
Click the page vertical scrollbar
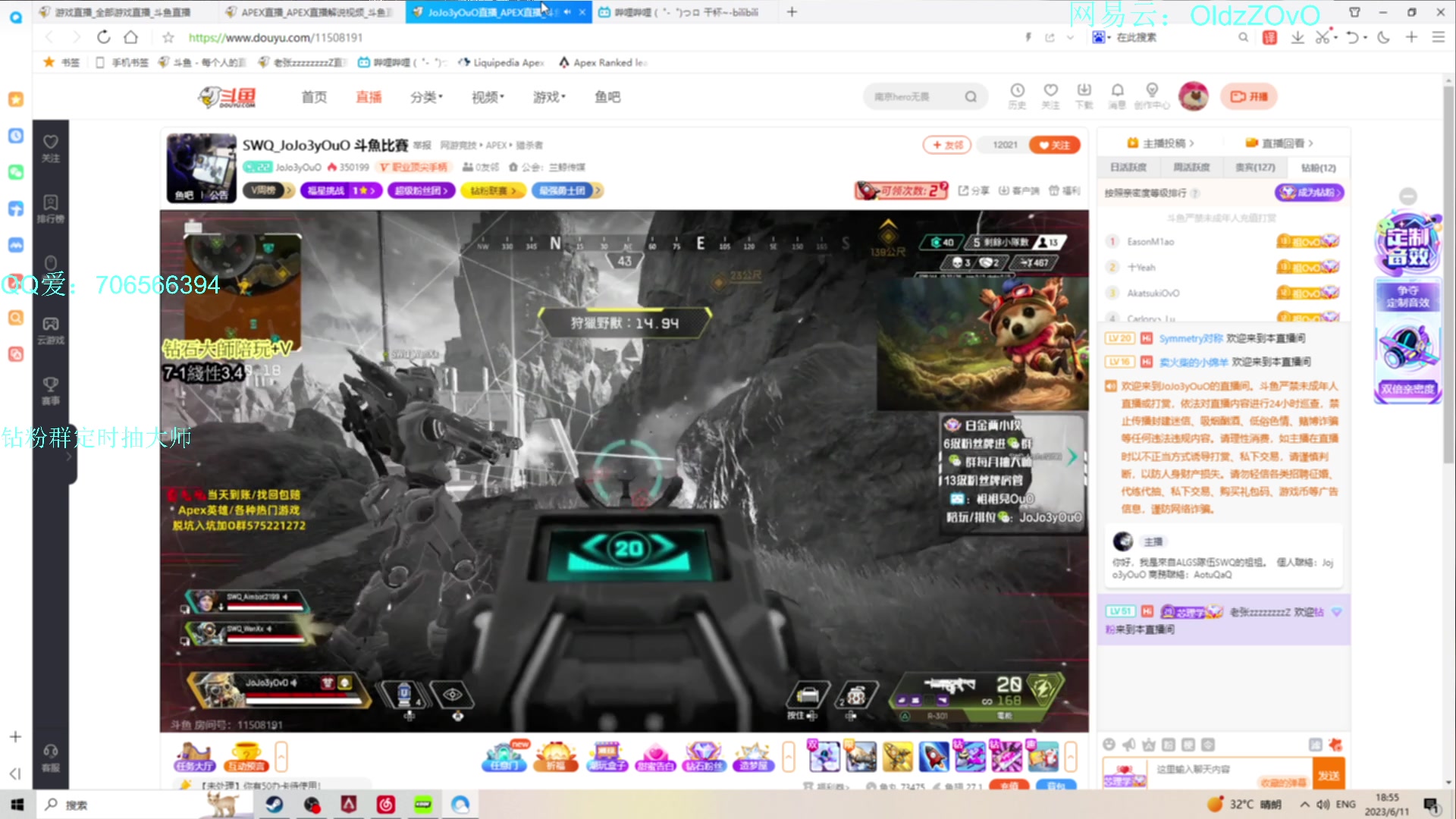[x=1448, y=273]
